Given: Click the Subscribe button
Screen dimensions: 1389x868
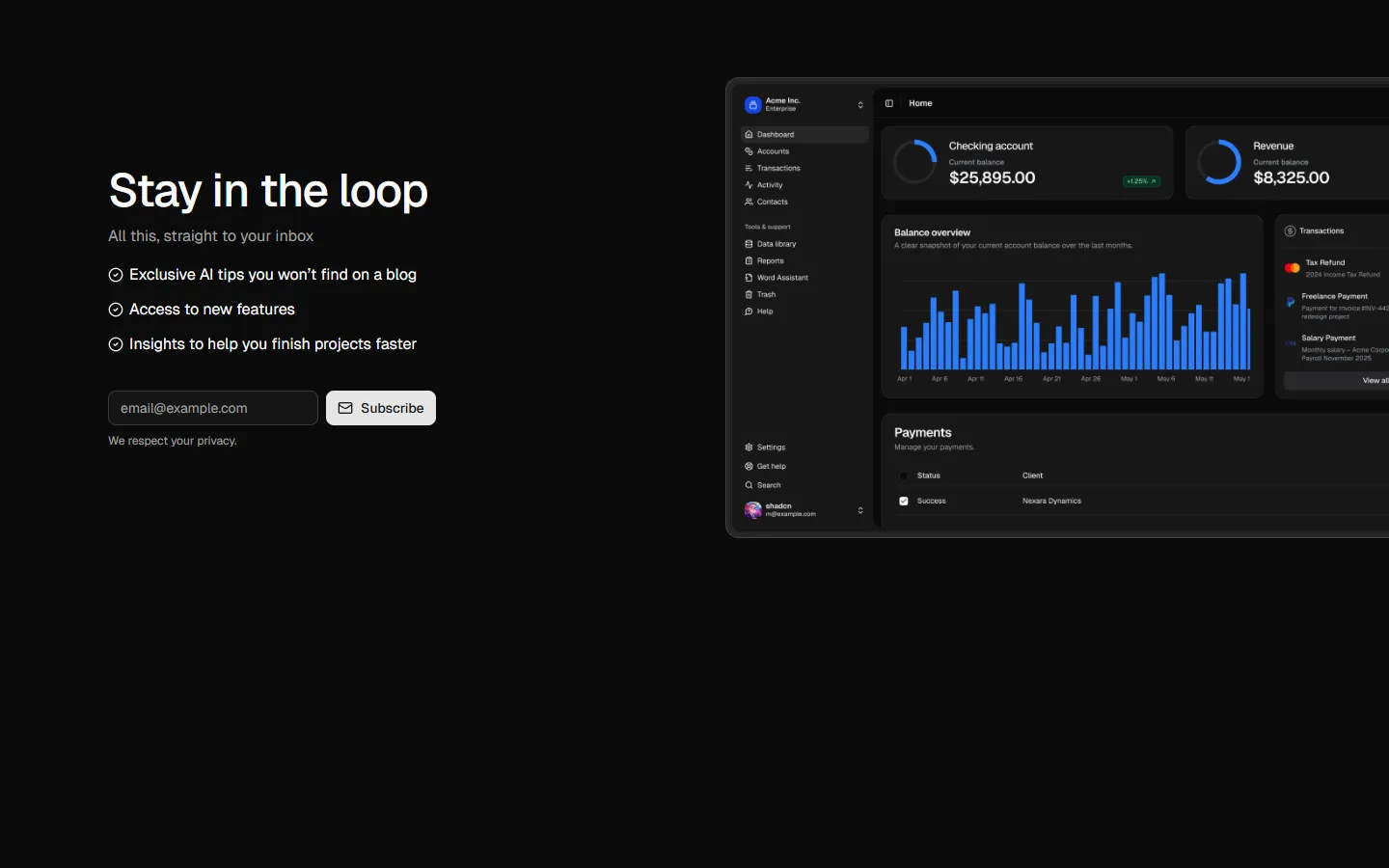Looking at the screenshot, I should click(x=381, y=408).
